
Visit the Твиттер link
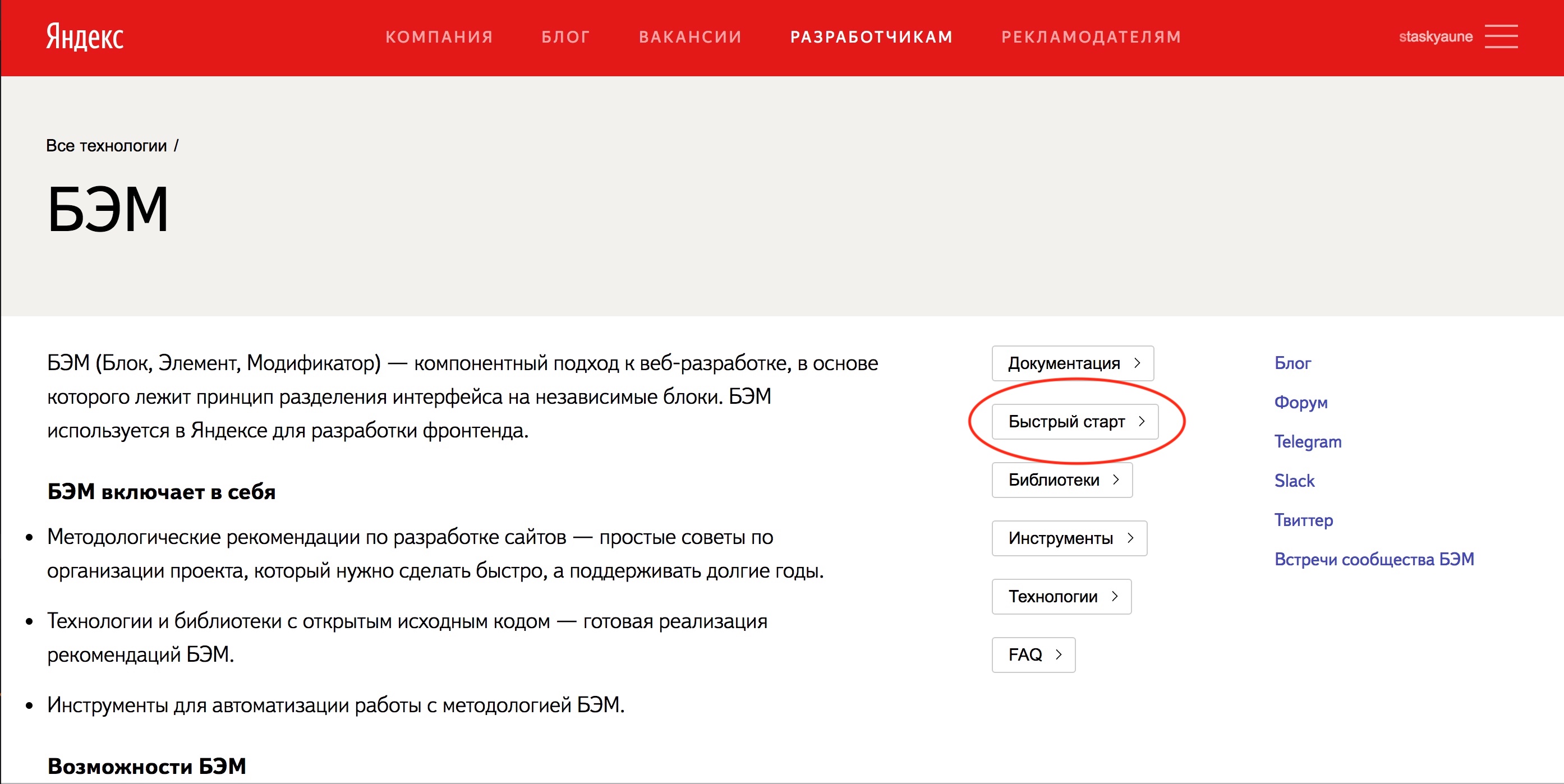point(1303,520)
